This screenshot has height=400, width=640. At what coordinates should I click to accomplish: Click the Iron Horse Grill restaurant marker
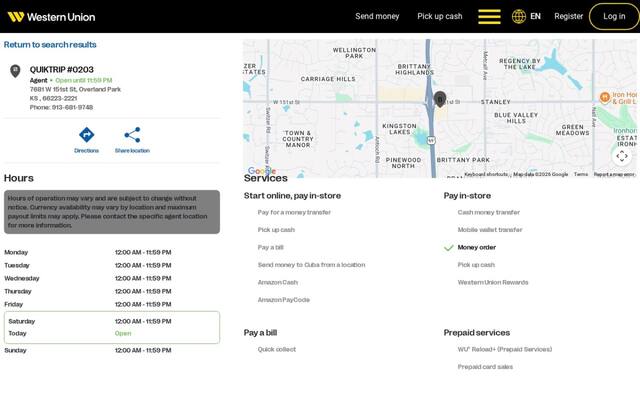pos(604,97)
